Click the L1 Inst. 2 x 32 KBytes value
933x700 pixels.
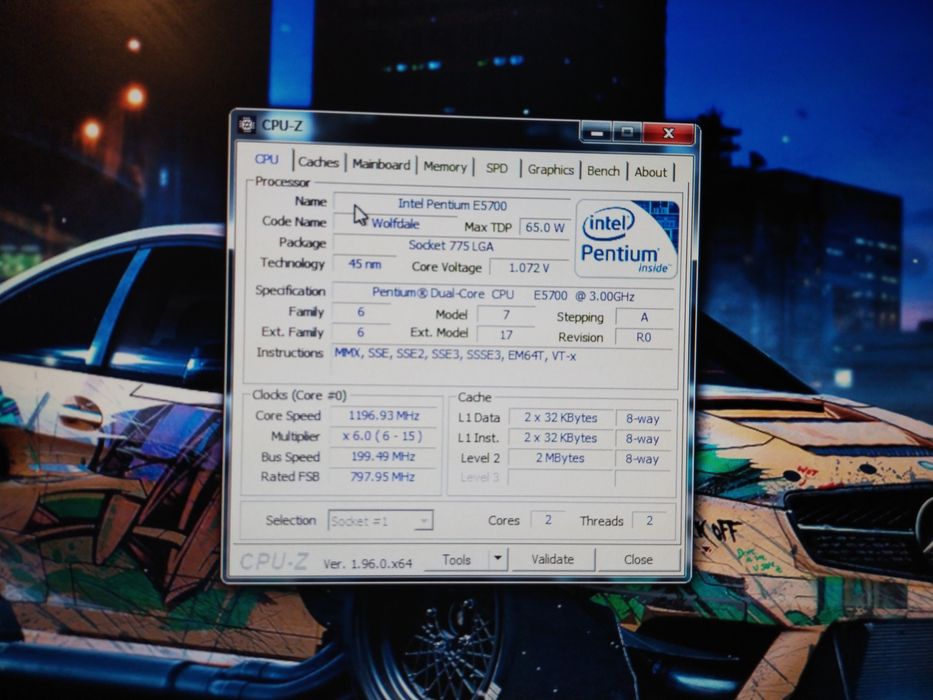[561, 438]
